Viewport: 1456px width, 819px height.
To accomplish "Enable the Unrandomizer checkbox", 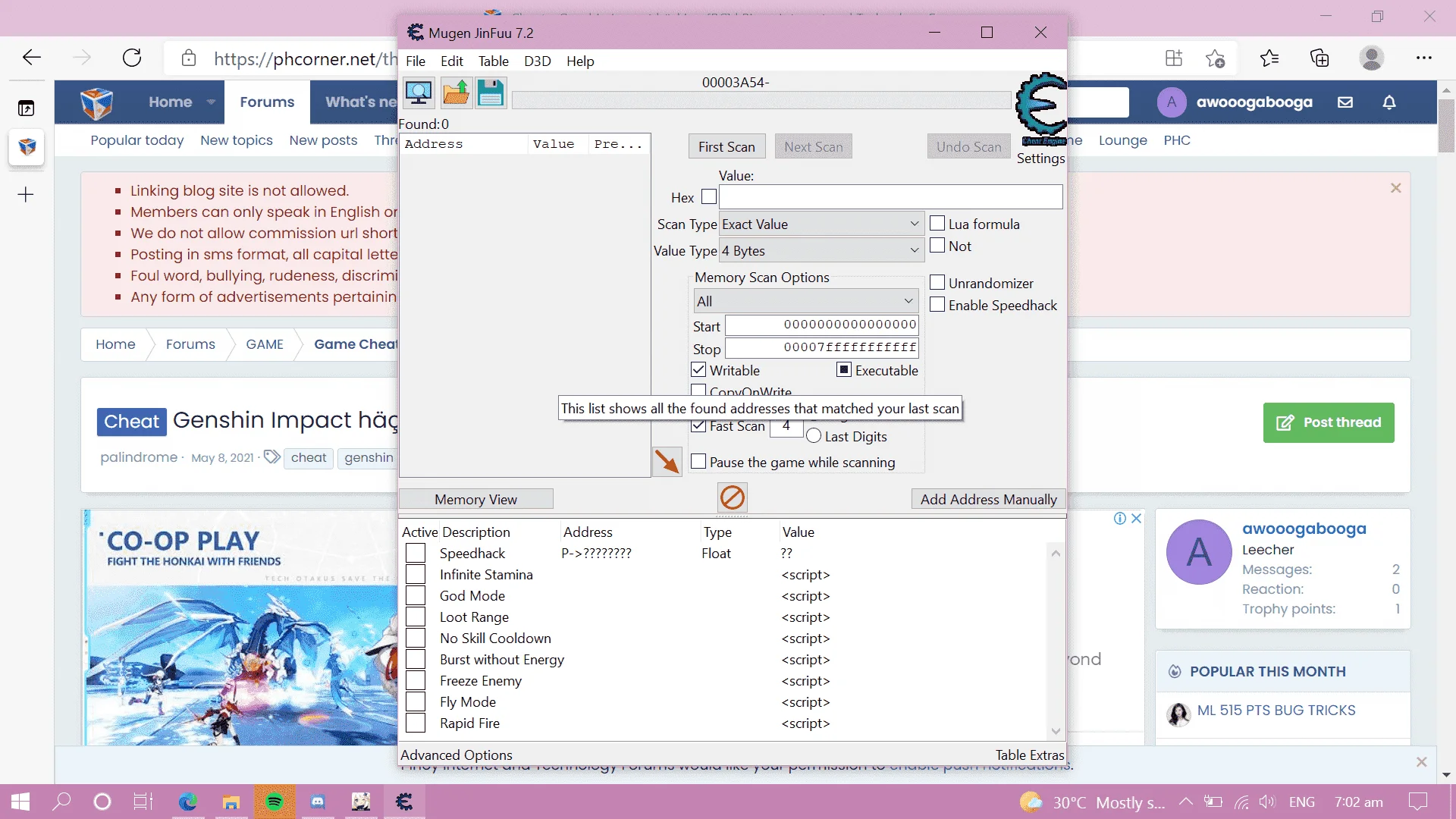I will [937, 283].
